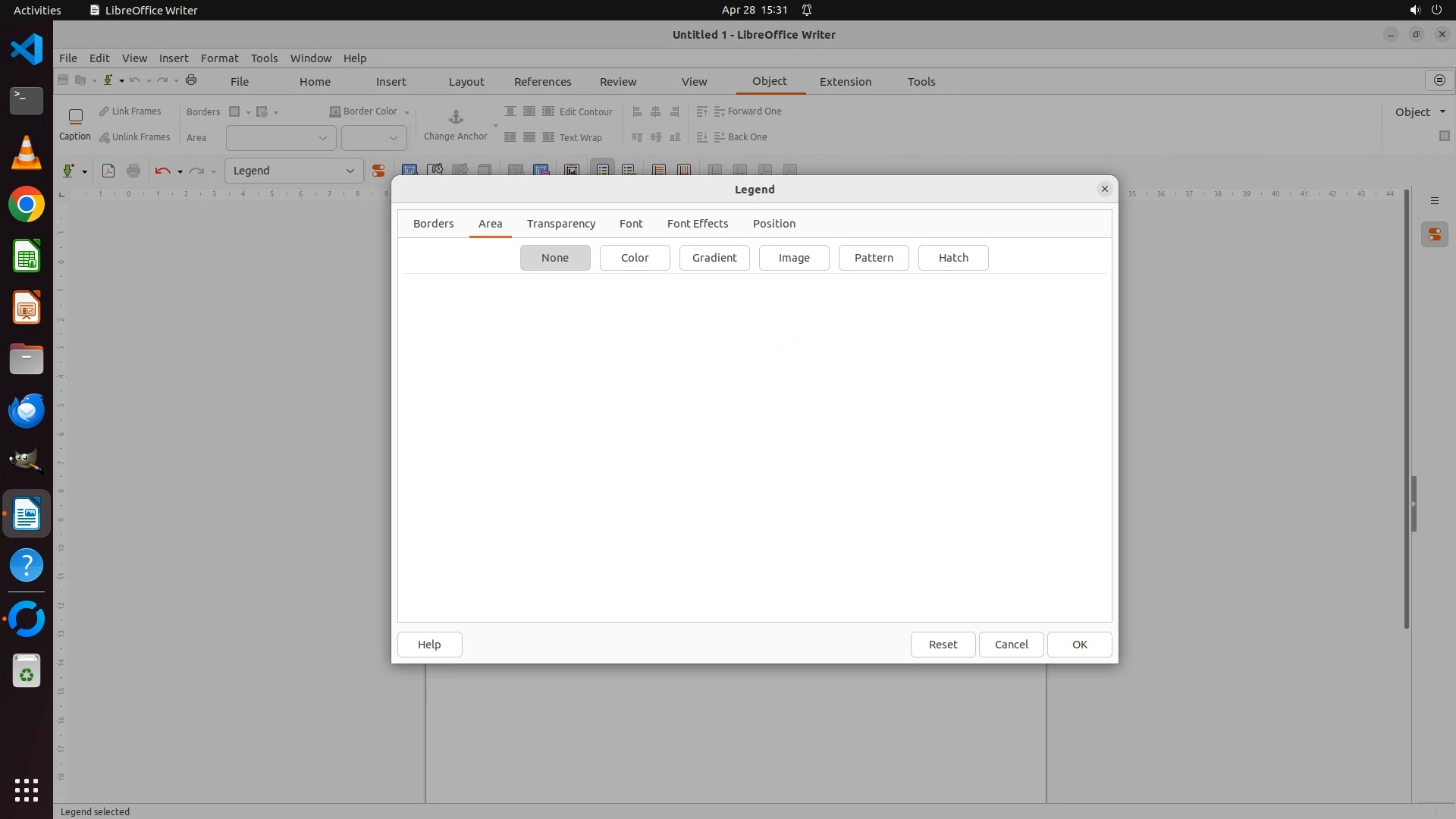Switch to the Transparency tab
Screen dimensions: 1456x819
[560, 224]
